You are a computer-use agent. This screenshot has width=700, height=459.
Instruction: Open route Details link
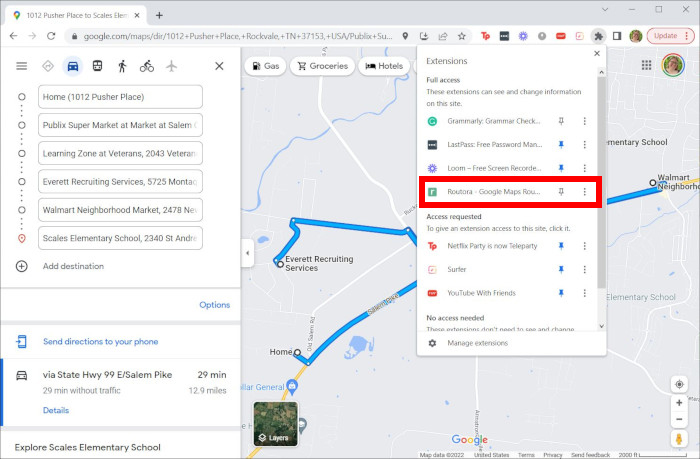click(56, 410)
